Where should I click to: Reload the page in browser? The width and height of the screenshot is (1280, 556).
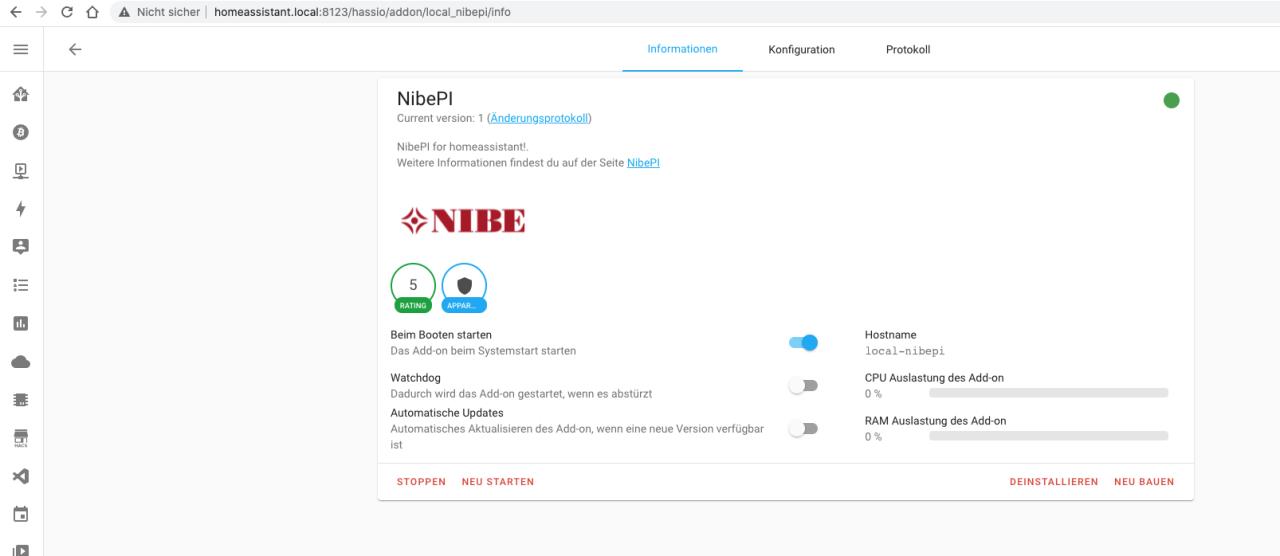pyautogui.click(x=66, y=12)
